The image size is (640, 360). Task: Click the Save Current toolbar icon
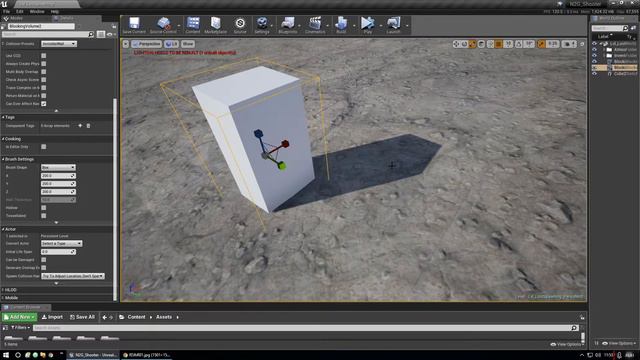click(x=134, y=25)
